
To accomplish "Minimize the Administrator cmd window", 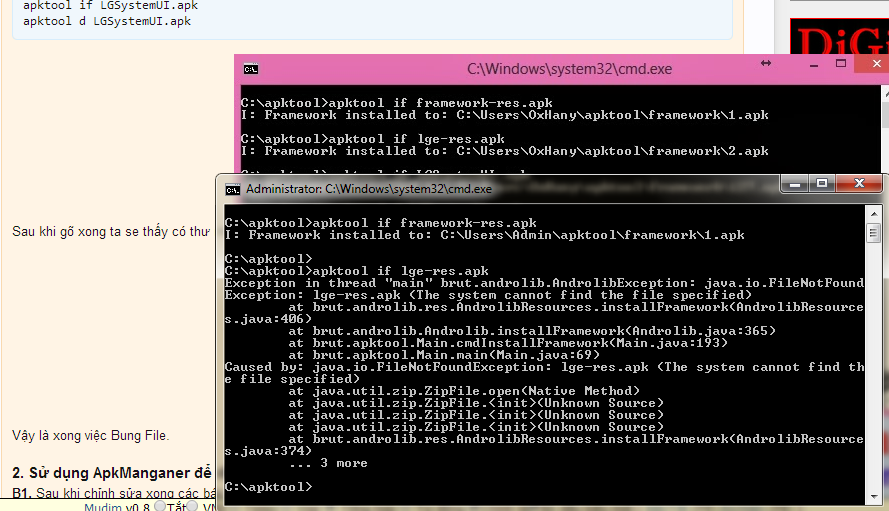I will 795,184.
